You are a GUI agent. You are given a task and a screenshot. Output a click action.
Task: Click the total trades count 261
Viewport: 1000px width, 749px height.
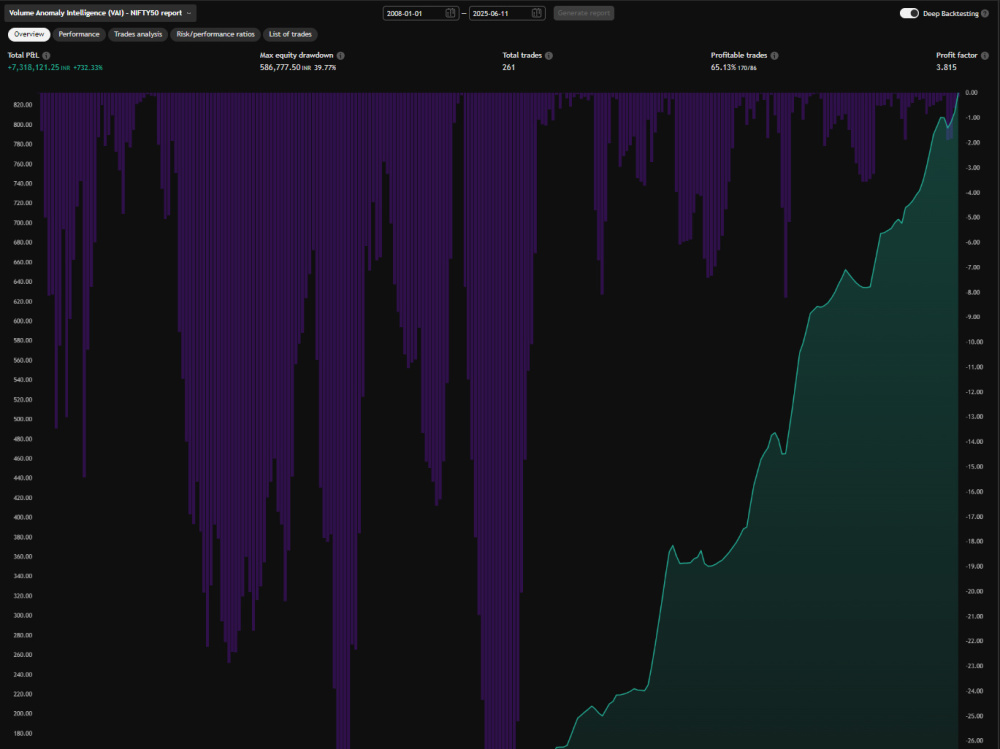point(508,68)
